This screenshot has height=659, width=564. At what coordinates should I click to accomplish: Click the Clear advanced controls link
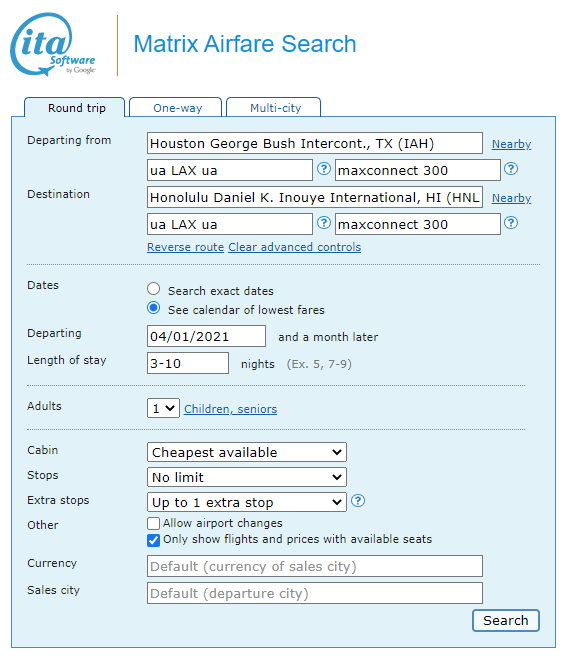click(x=295, y=247)
